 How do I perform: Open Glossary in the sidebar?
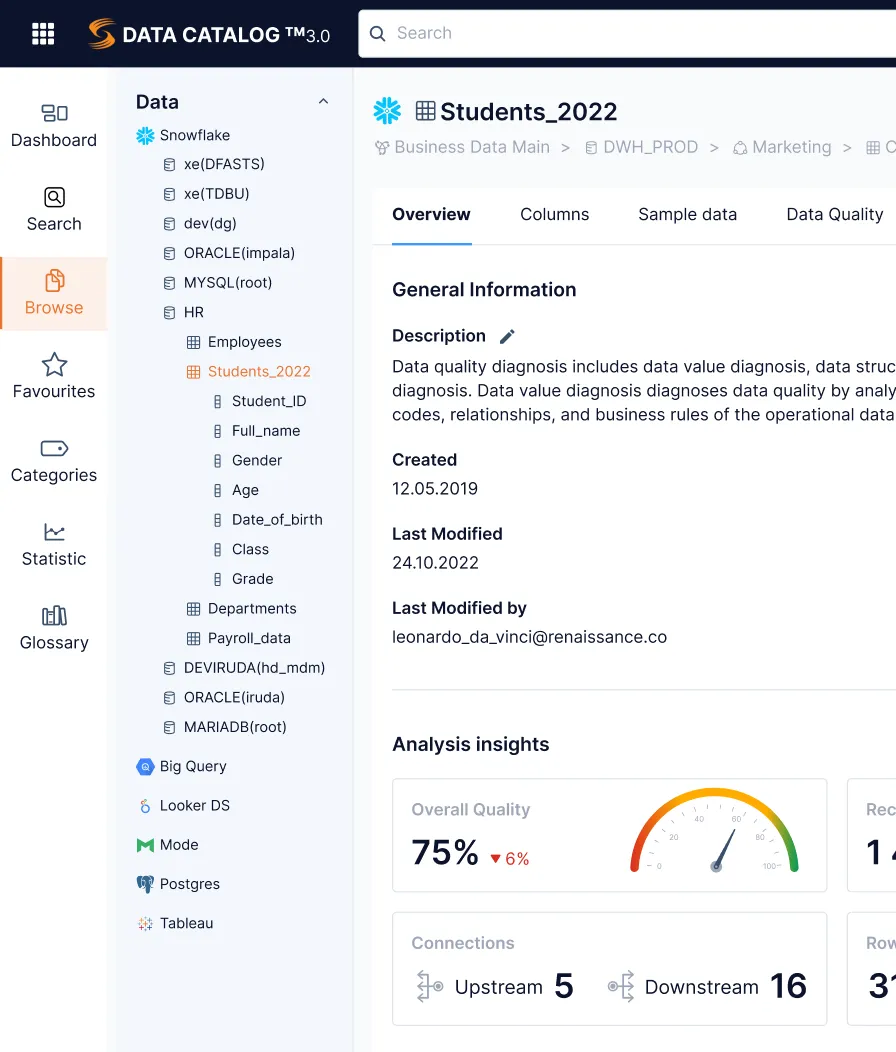coord(54,629)
